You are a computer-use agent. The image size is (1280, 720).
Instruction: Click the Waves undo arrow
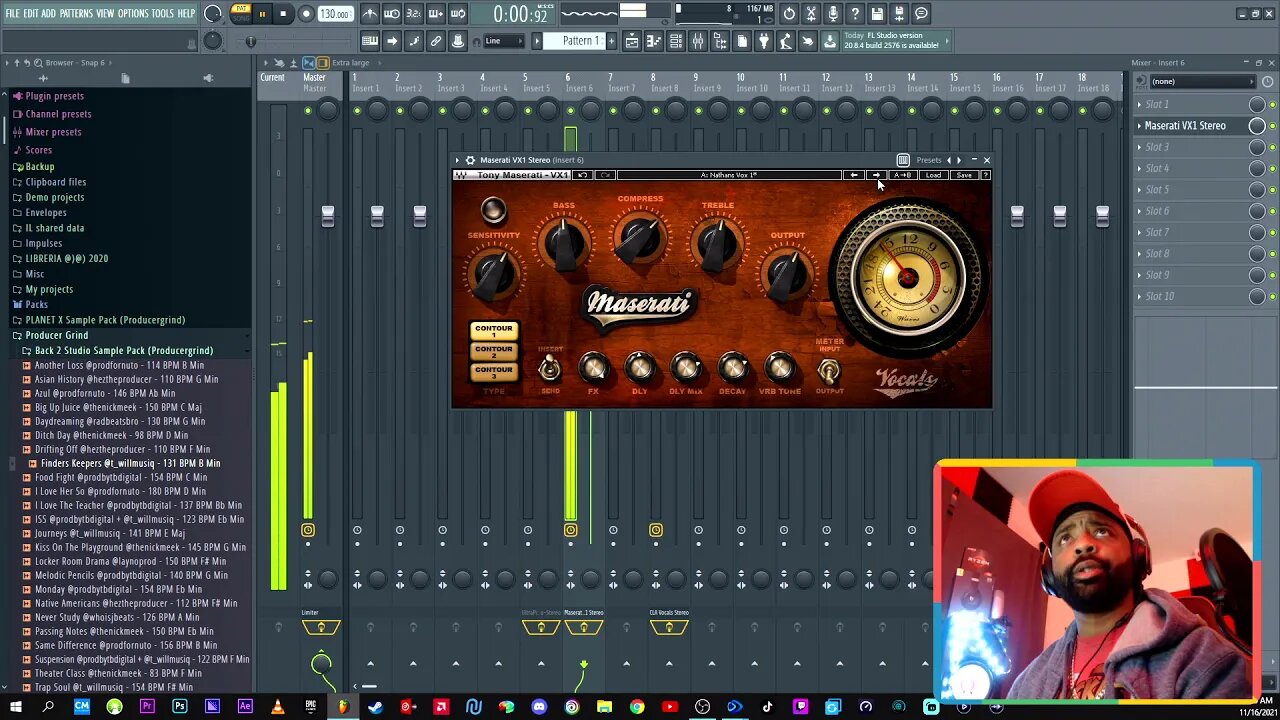point(583,175)
